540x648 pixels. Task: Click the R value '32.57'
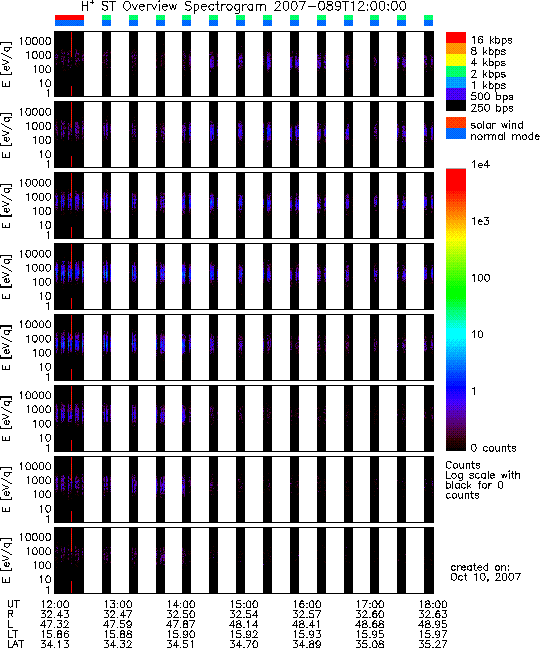[x=307, y=615]
